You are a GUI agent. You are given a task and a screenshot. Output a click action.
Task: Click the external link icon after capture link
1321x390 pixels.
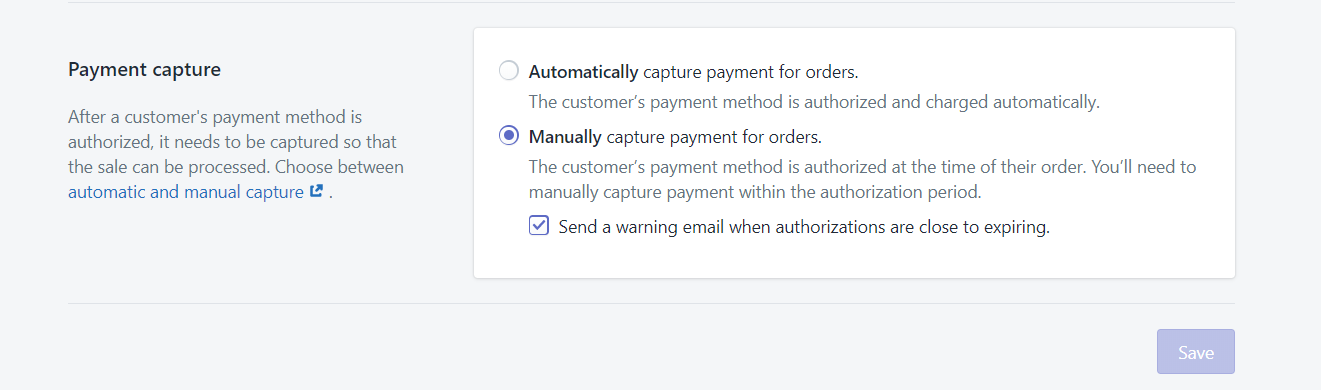pos(316,191)
